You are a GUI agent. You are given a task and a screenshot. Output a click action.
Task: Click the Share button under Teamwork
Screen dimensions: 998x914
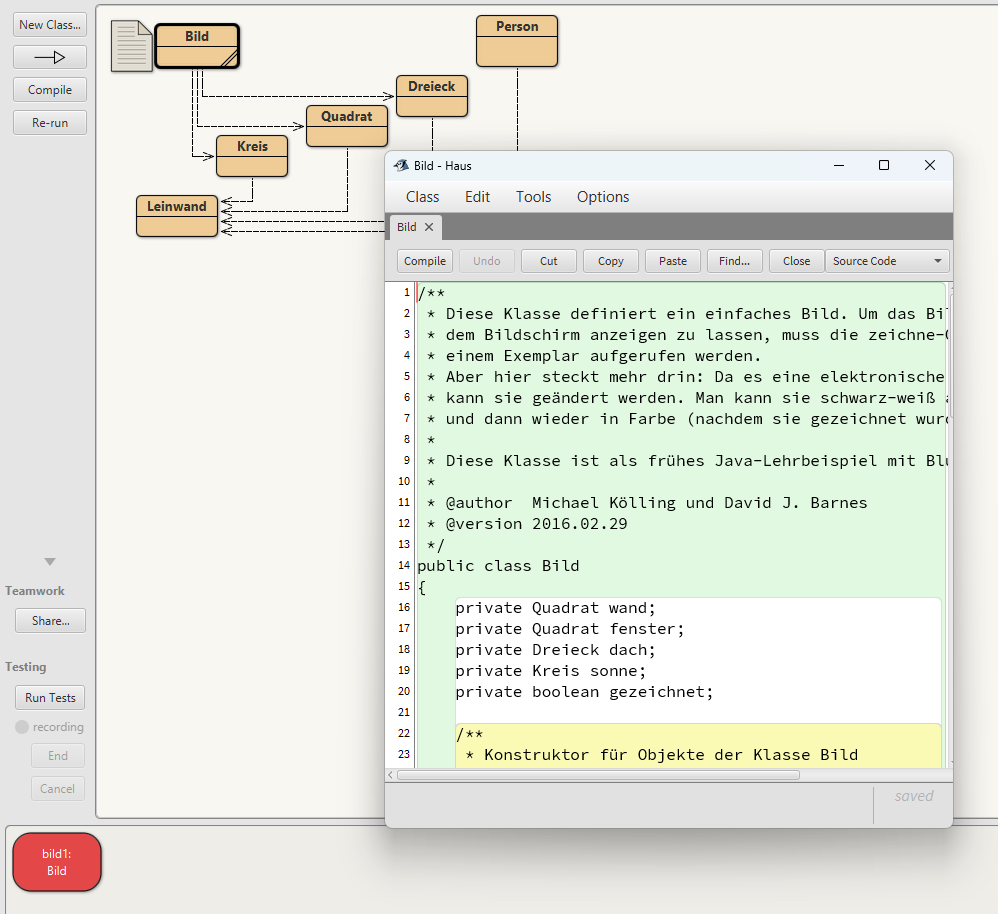[50, 621]
